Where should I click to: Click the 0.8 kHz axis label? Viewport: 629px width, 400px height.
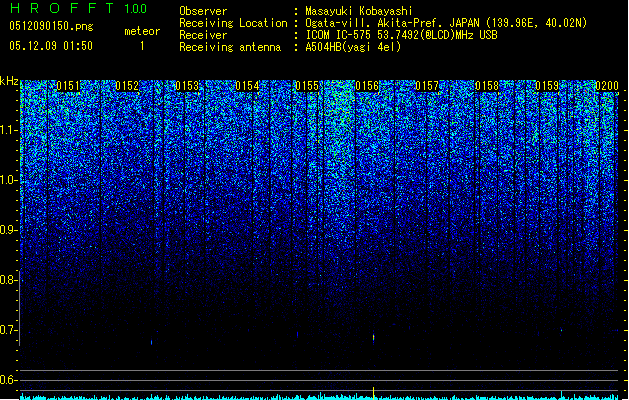click(9, 280)
